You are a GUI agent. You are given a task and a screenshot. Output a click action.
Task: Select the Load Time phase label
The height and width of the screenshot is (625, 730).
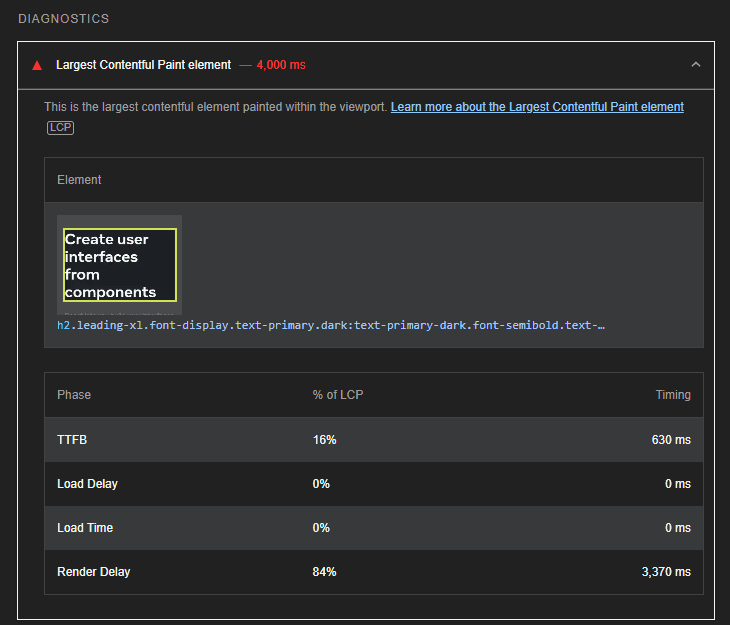pyautogui.click(x=85, y=528)
